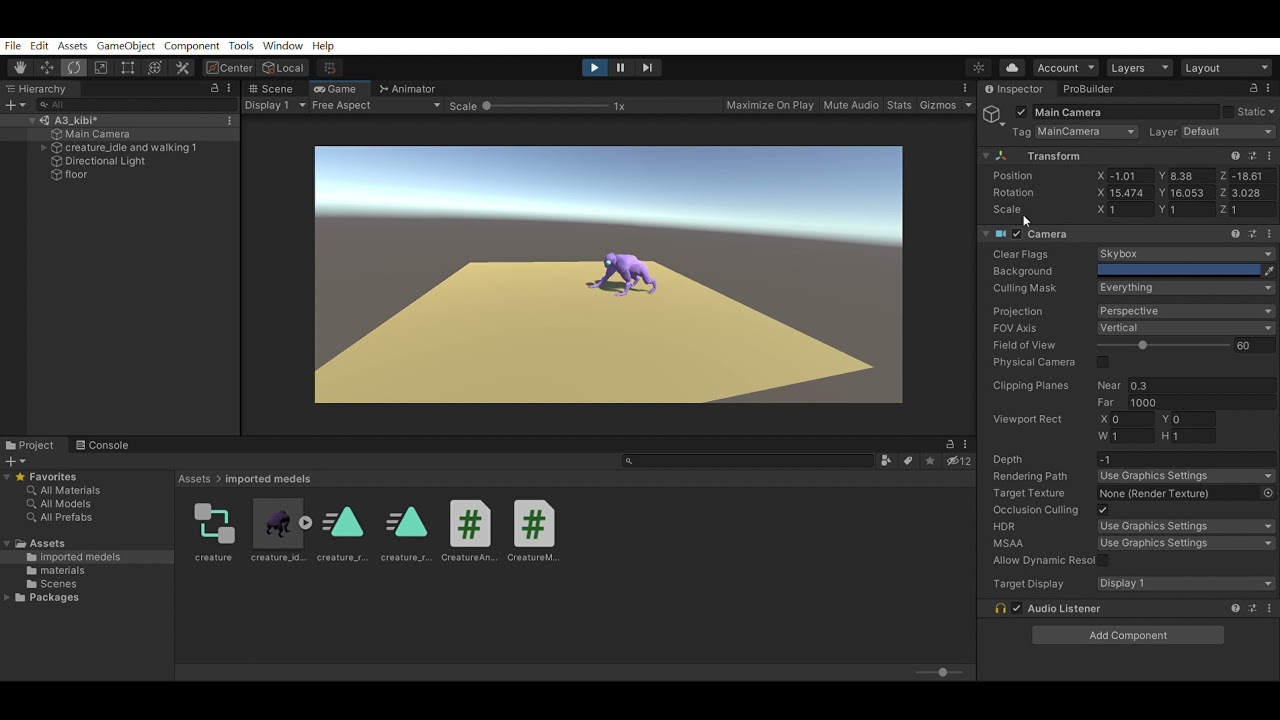Select the Move tool
Viewport: 1280px width, 720px height.
pyautogui.click(x=47, y=68)
